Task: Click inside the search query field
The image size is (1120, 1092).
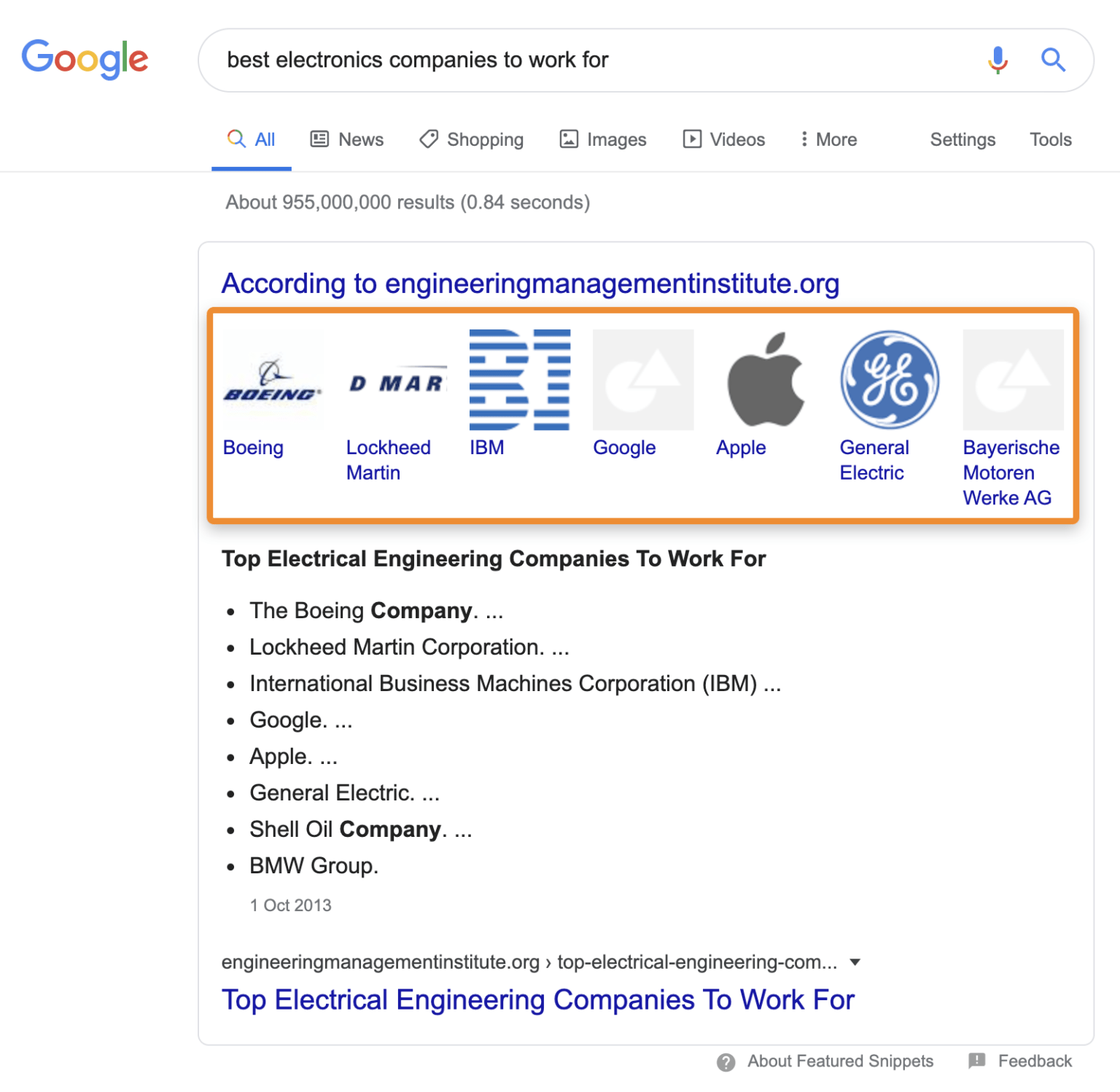Action: (x=510, y=61)
